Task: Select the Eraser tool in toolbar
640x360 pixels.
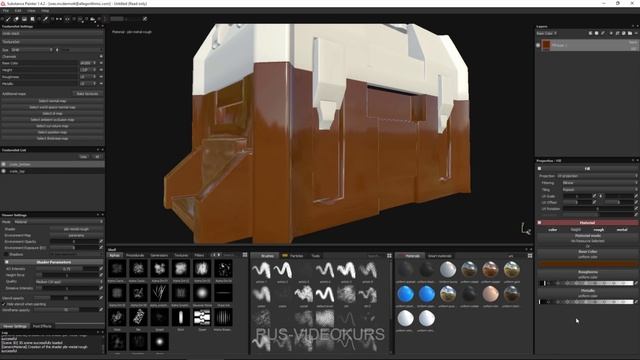Action: (x=16, y=19)
